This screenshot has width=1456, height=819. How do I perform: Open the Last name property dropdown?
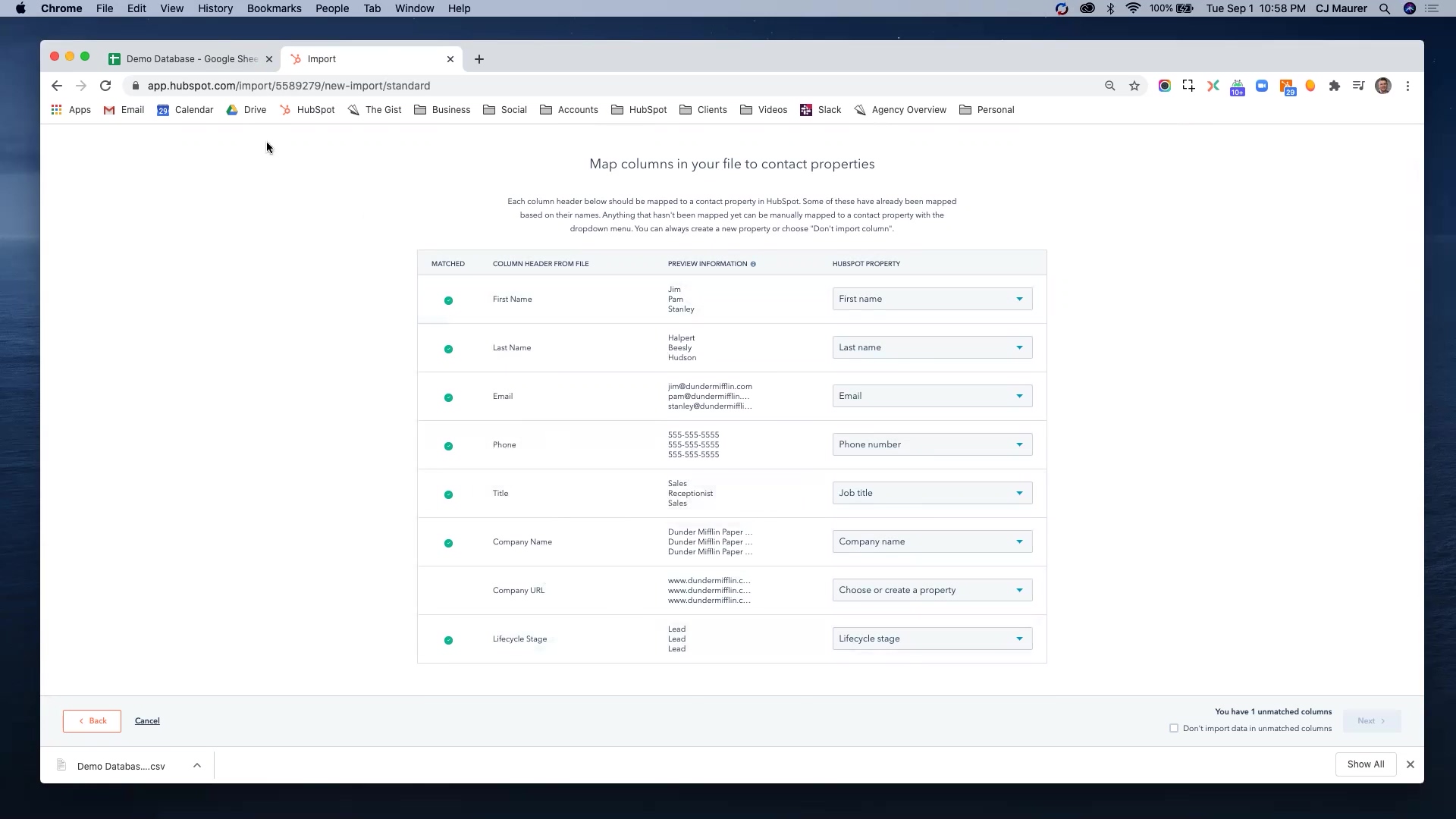(932, 347)
